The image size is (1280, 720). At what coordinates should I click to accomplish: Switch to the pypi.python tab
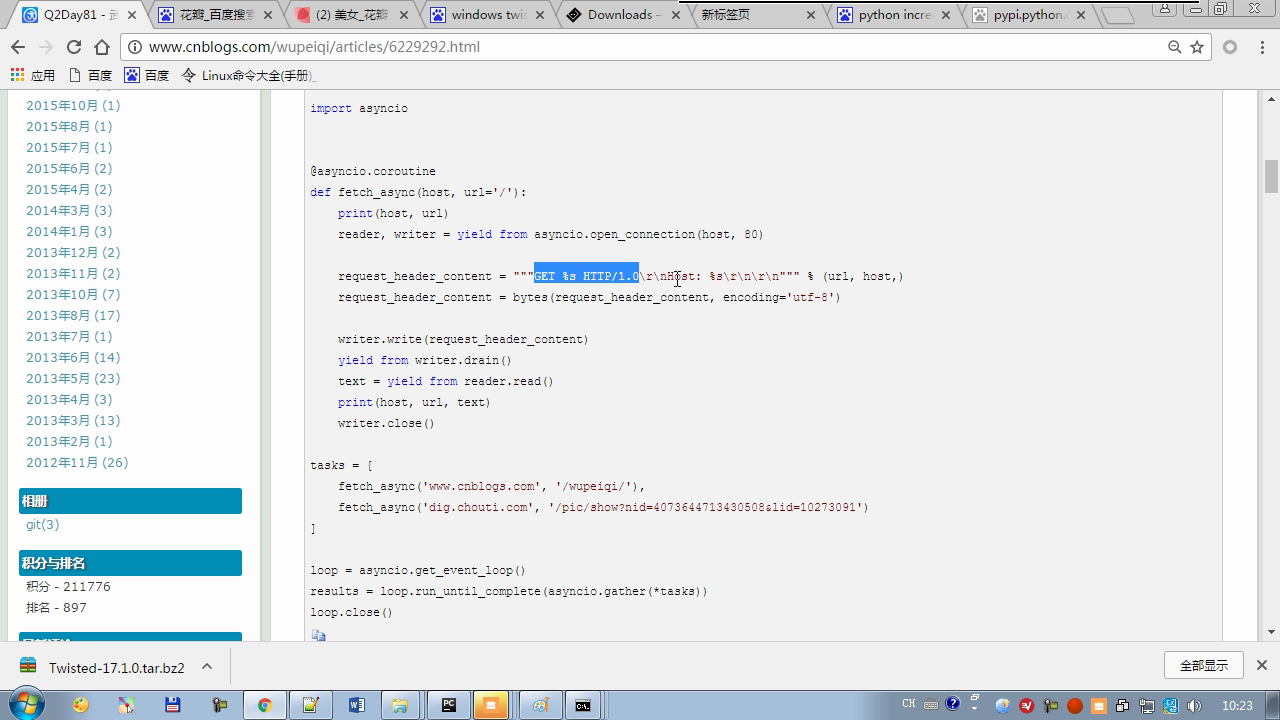tap(1030, 15)
